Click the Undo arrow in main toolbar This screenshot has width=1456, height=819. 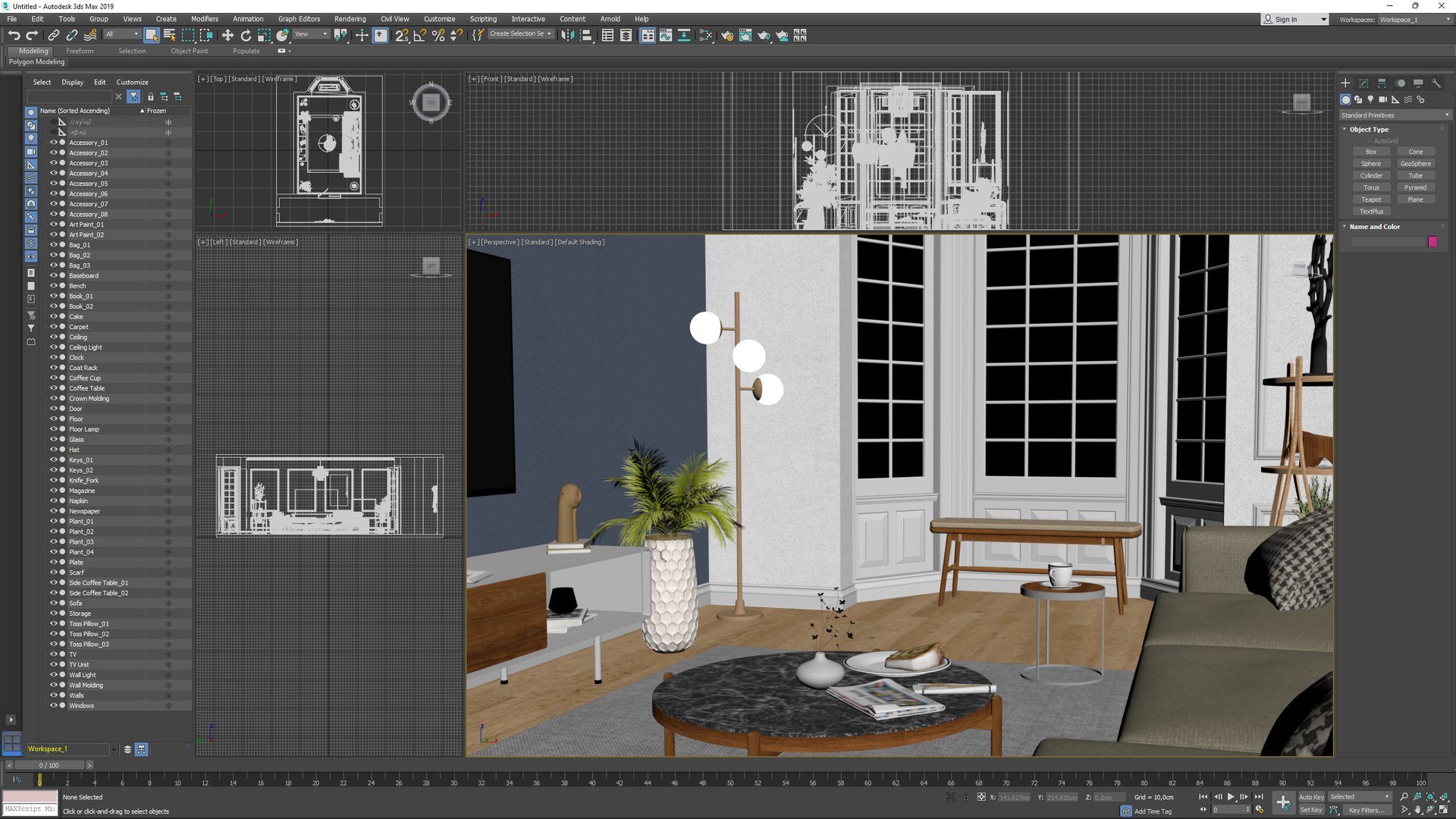[14, 35]
